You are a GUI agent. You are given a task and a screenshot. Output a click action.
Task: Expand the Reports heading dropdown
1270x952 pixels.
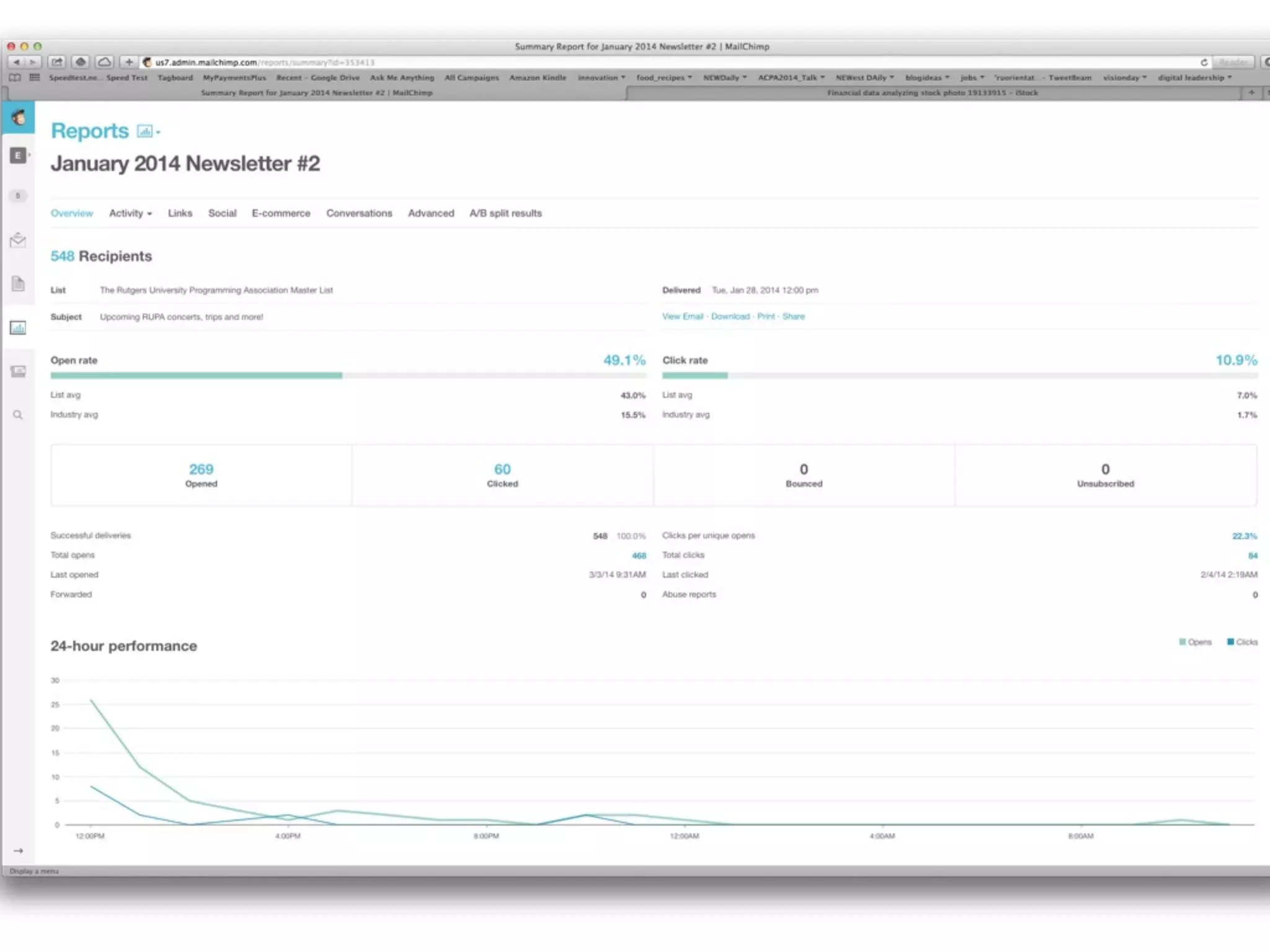click(x=149, y=131)
